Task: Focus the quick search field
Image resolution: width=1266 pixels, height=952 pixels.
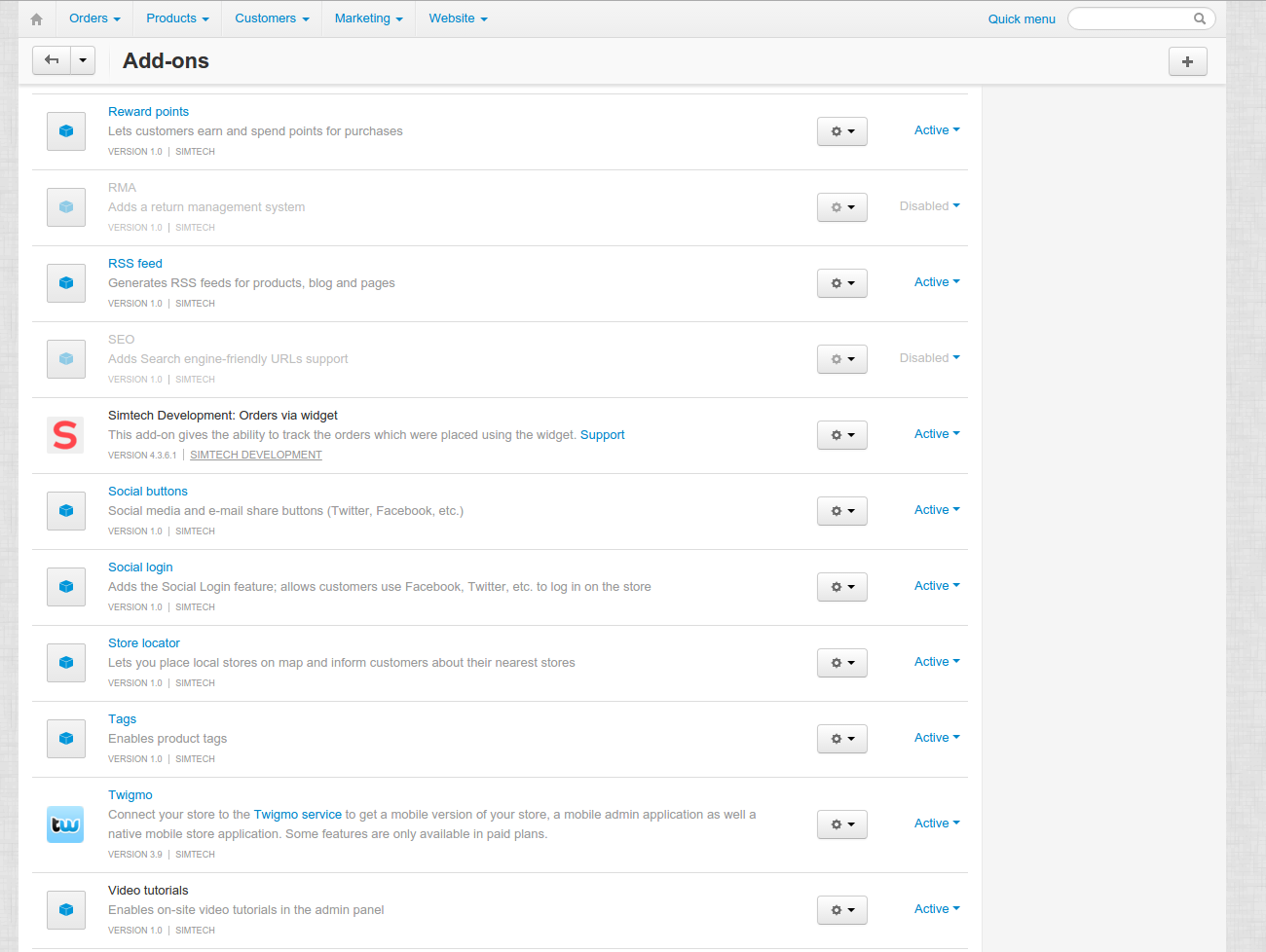Action: pos(1141,18)
